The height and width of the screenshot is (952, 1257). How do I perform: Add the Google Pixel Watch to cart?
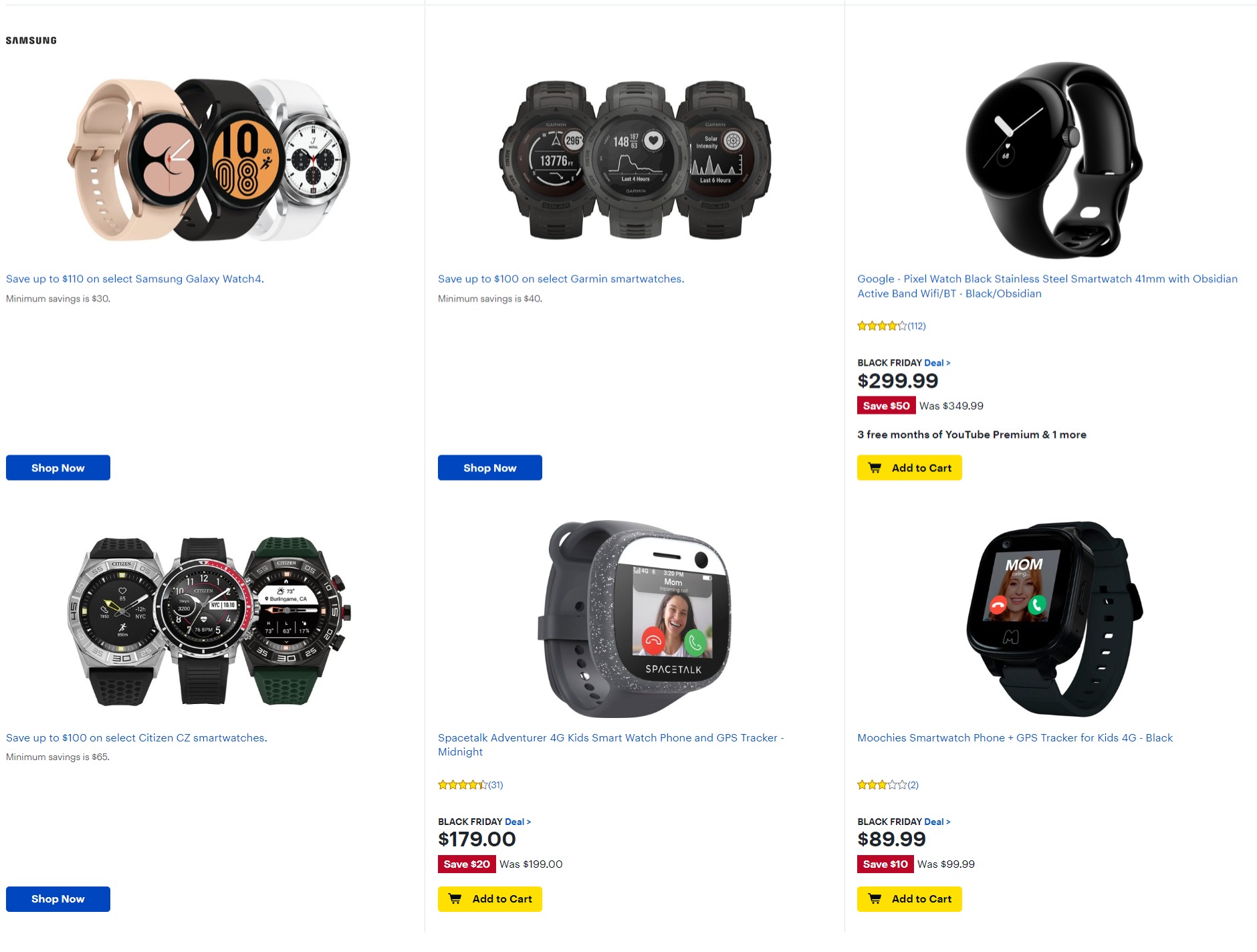pos(909,468)
